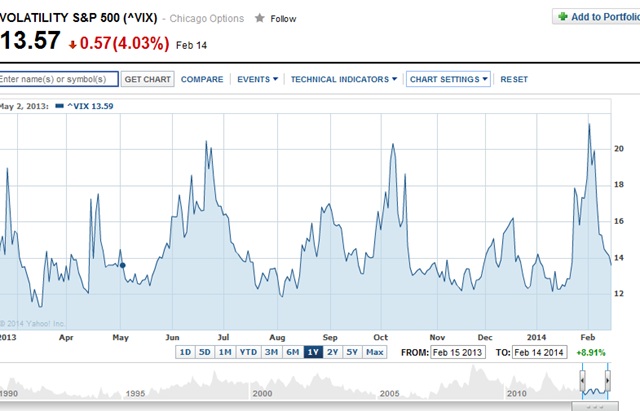Expand the Technical Indicators menu
This screenshot has width=640, height=411.
[344, 79]
